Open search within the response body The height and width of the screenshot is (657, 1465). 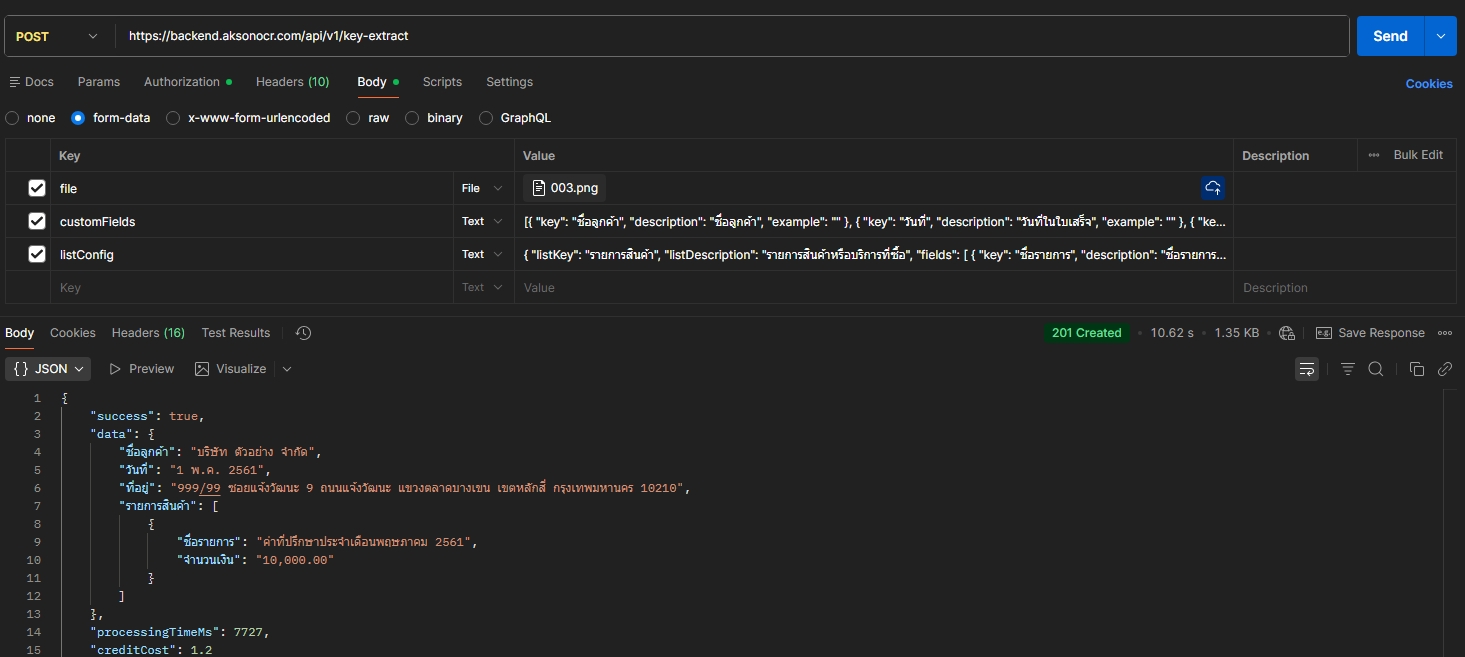click(1376, 368)
